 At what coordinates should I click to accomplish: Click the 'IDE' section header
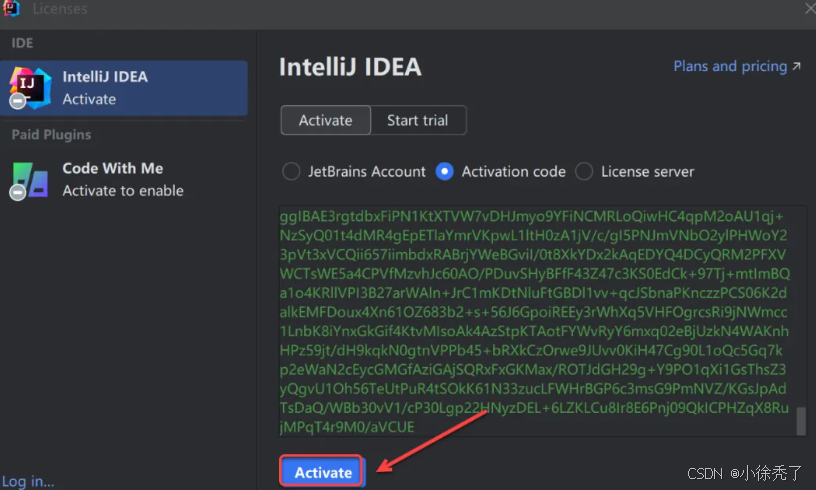pyautogui.click(x=22, y=43)
